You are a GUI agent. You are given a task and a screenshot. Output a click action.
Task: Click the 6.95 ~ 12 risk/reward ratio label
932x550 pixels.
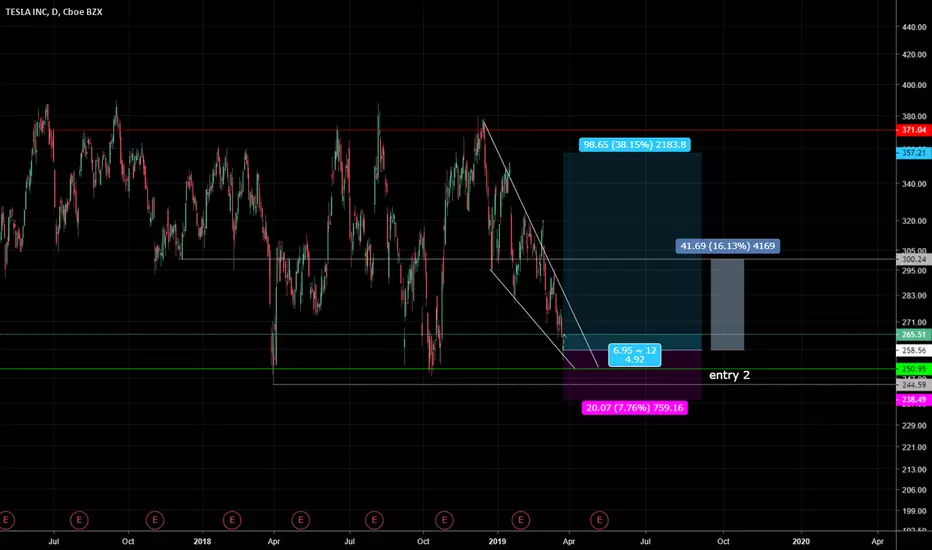point(634,355)
